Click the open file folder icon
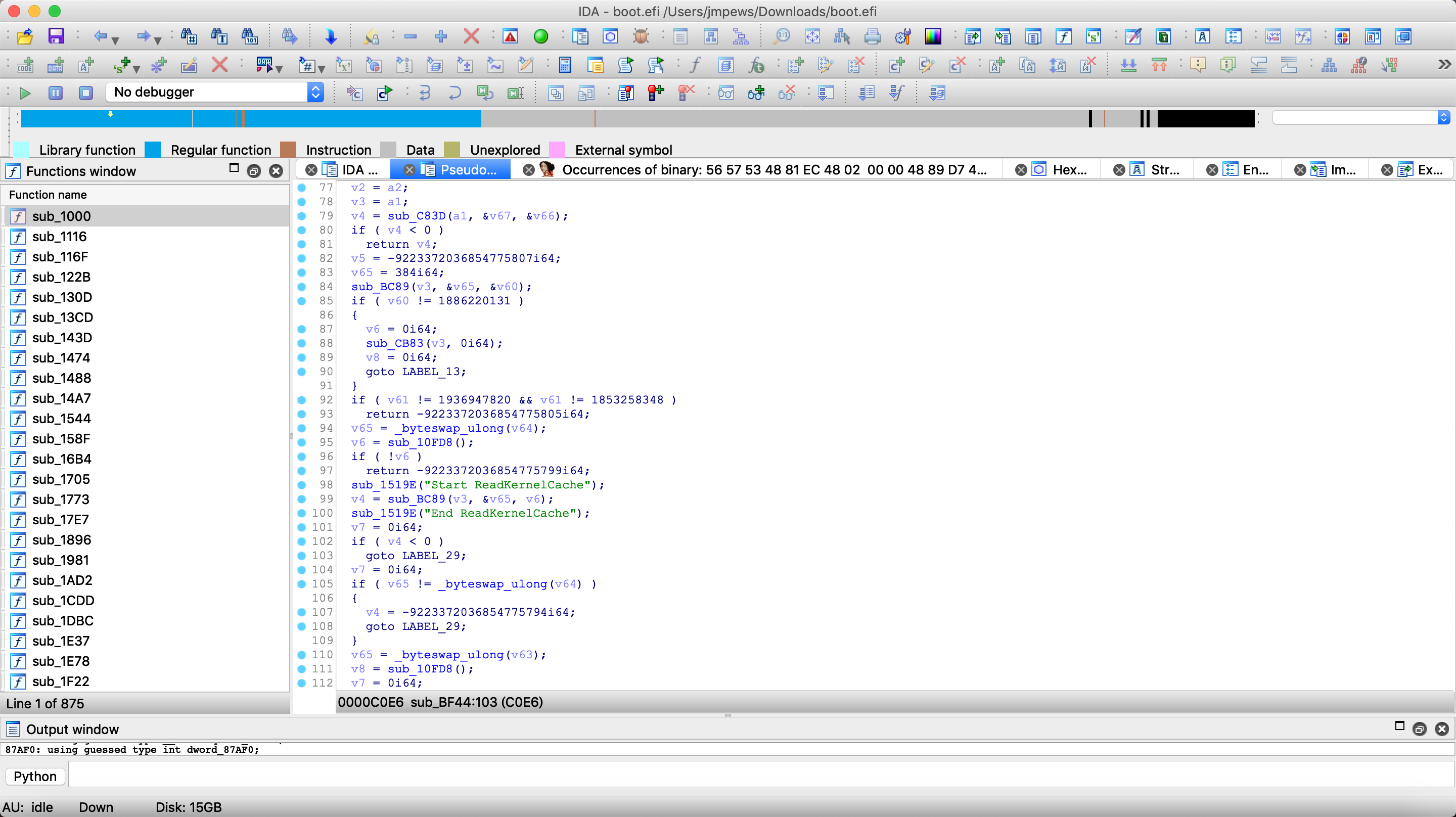The image size is (1456, 817). [25, 37]
